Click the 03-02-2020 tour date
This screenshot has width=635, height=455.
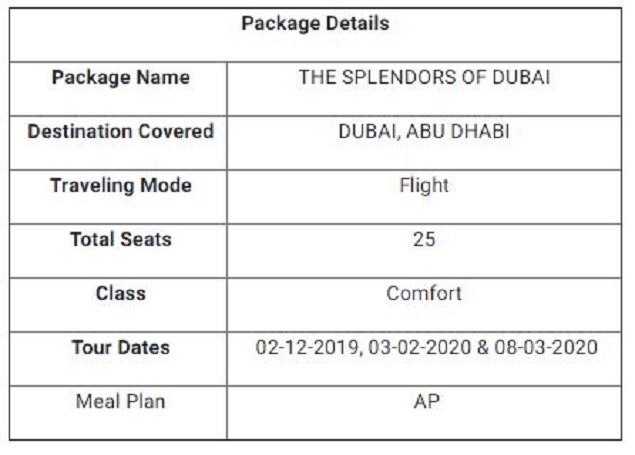pos(420,348)
